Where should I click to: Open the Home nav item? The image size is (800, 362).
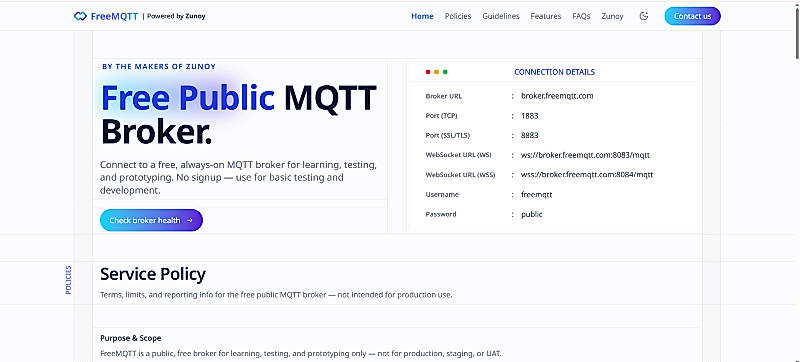(x=422, y=16)
